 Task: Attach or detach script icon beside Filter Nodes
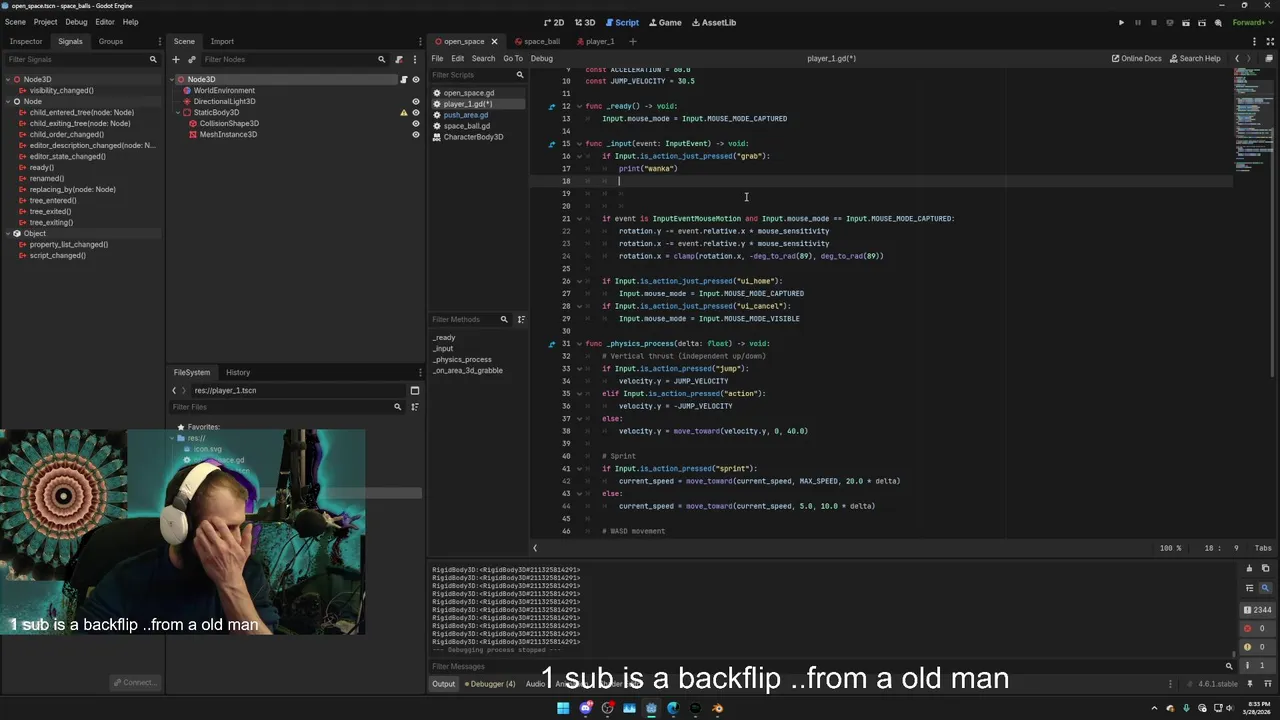click(x=399, y=59)
